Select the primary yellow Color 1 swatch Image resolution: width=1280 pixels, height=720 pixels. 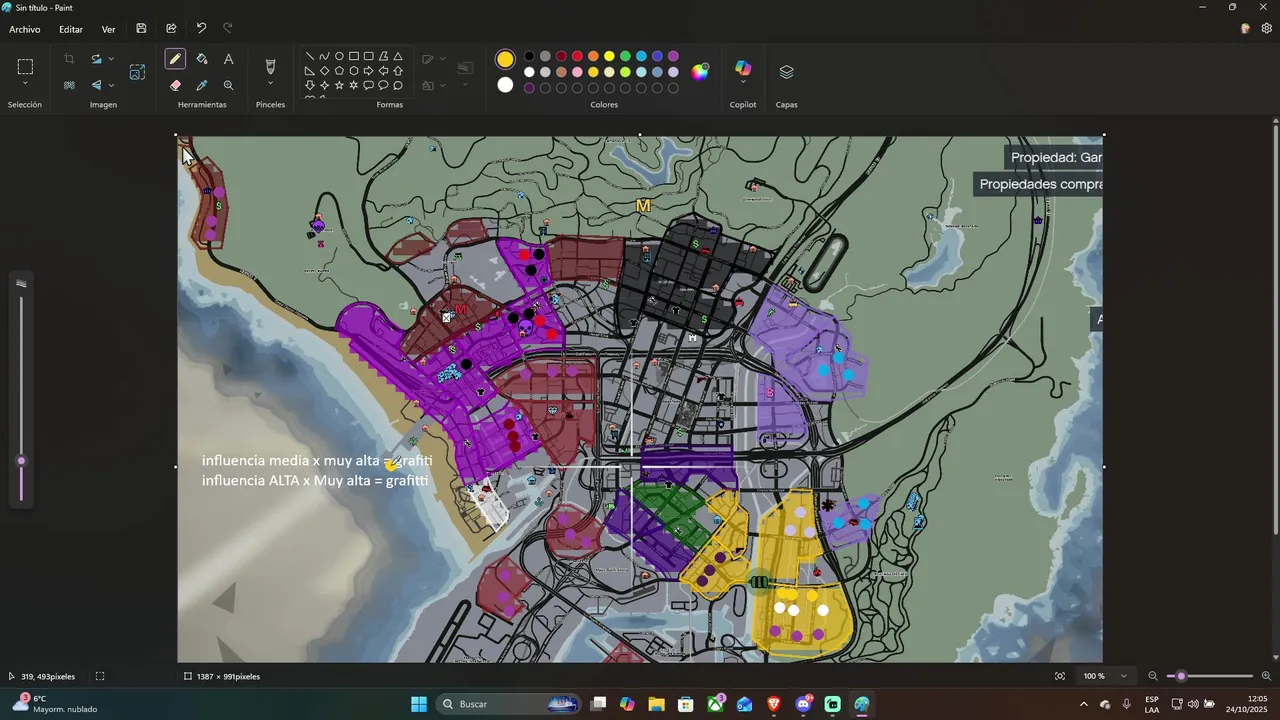pyautogui.click(x=505, y=60)
